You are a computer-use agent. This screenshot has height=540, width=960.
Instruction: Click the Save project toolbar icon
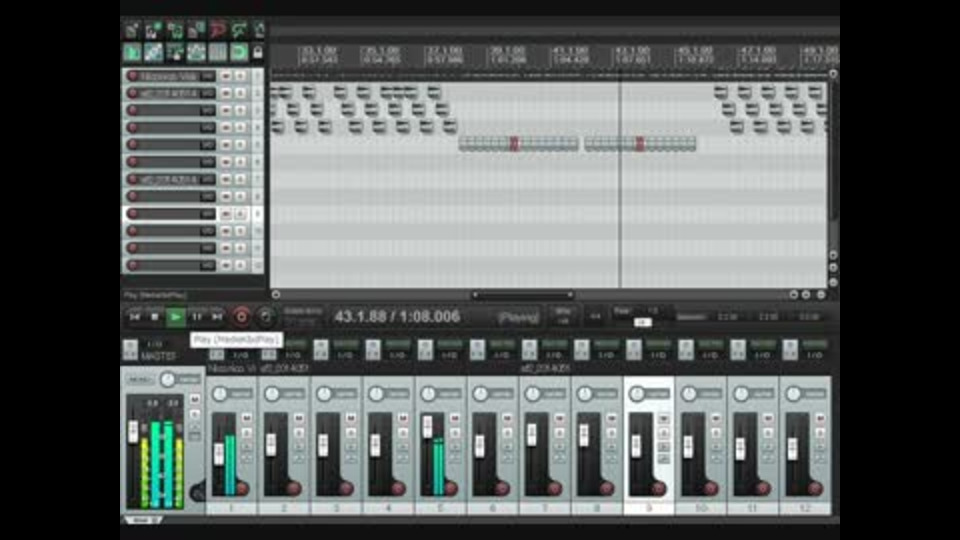click(x=175, y=29)
